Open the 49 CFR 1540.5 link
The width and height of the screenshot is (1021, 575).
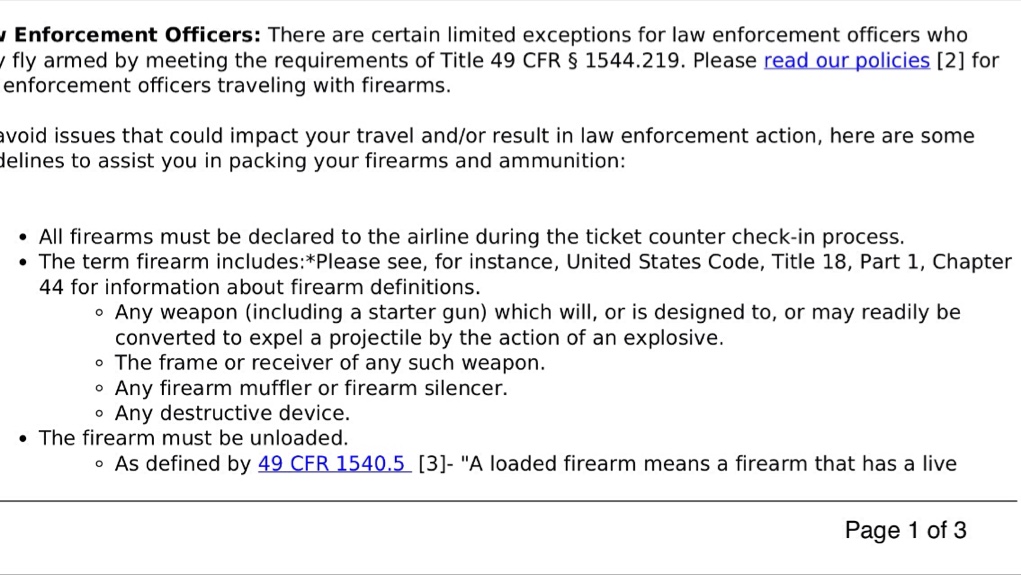click(335, 464)
